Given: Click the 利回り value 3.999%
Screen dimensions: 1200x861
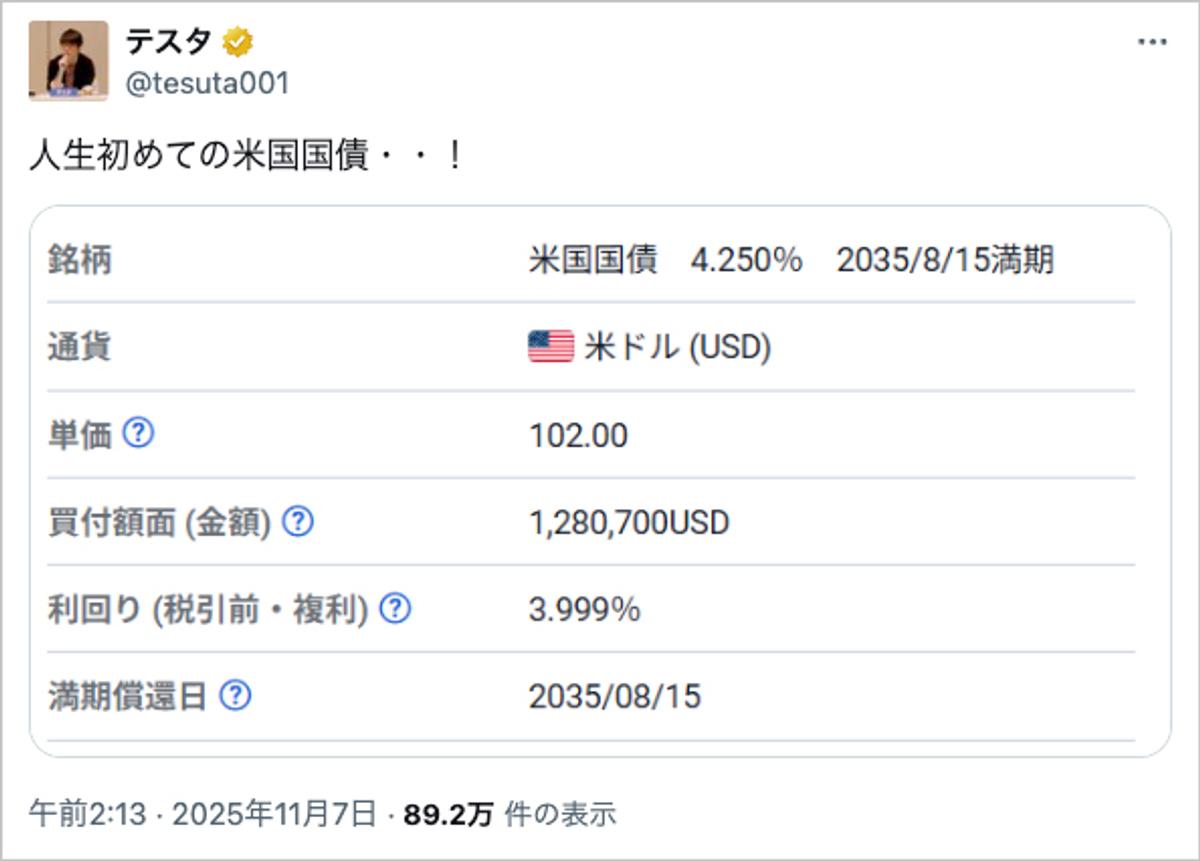Looking at the screenshot, I should point(586,607).
